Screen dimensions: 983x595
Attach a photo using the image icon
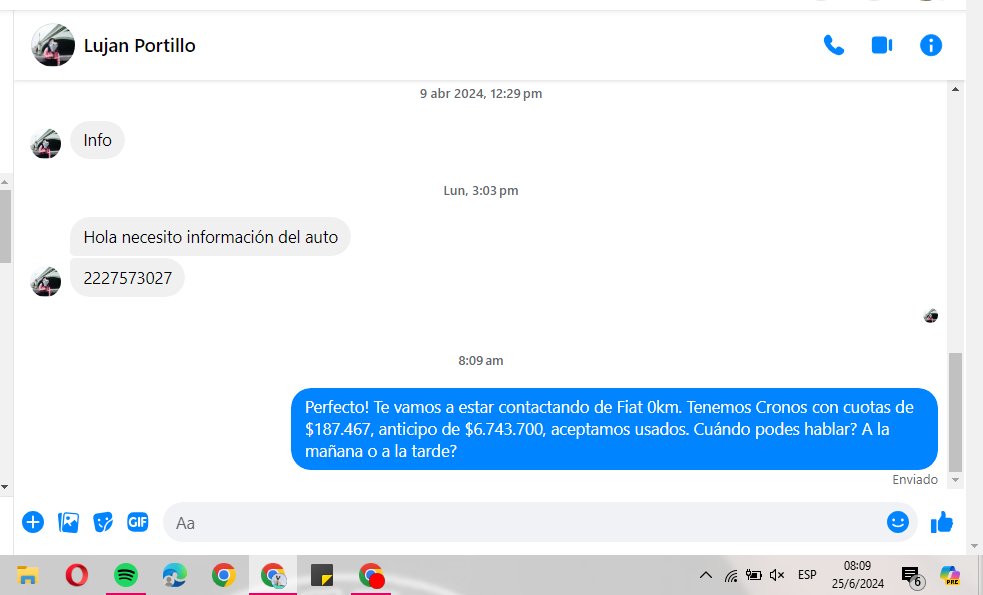(68, 522)
